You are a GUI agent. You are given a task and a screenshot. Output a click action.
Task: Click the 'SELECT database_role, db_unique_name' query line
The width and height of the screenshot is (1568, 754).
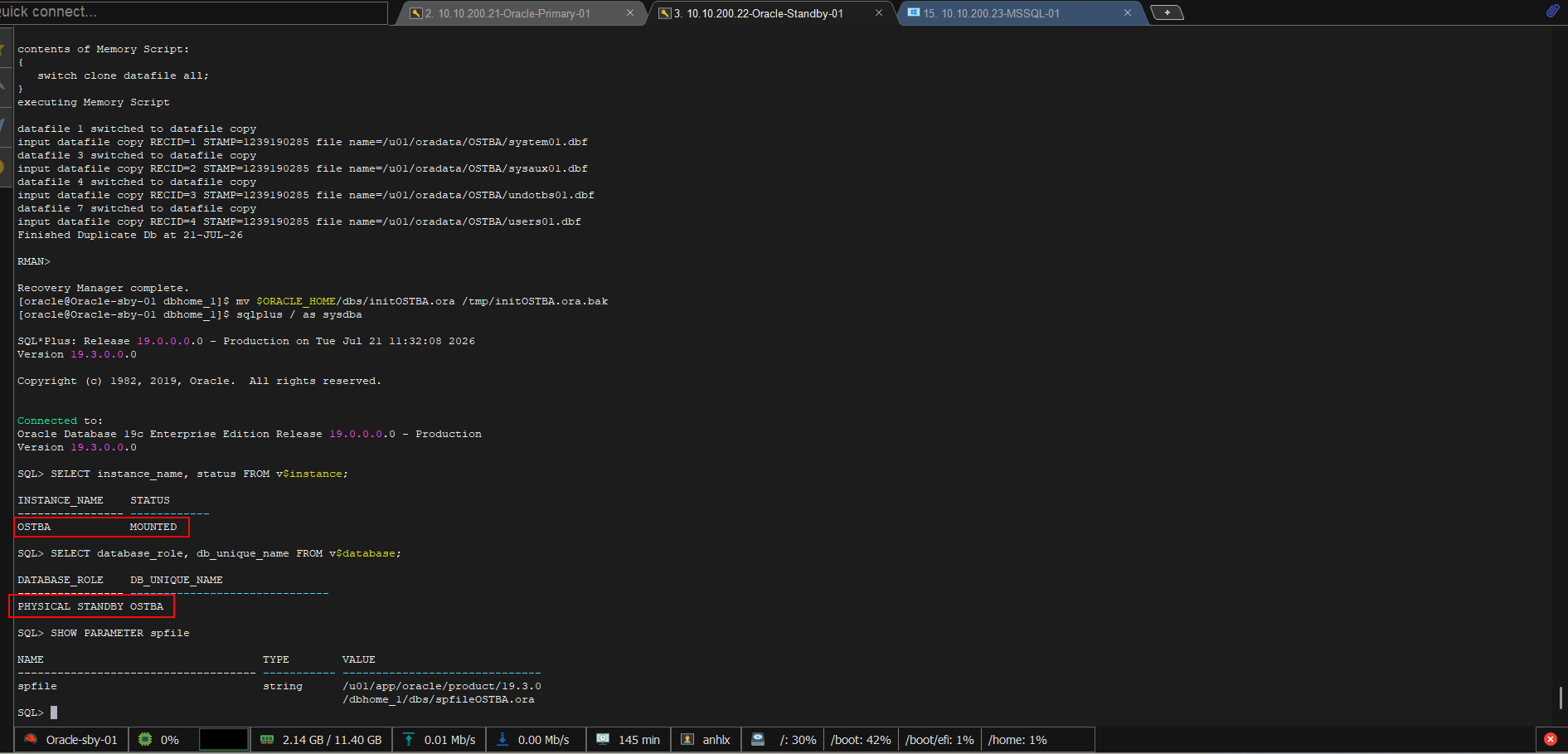point(210,553)
